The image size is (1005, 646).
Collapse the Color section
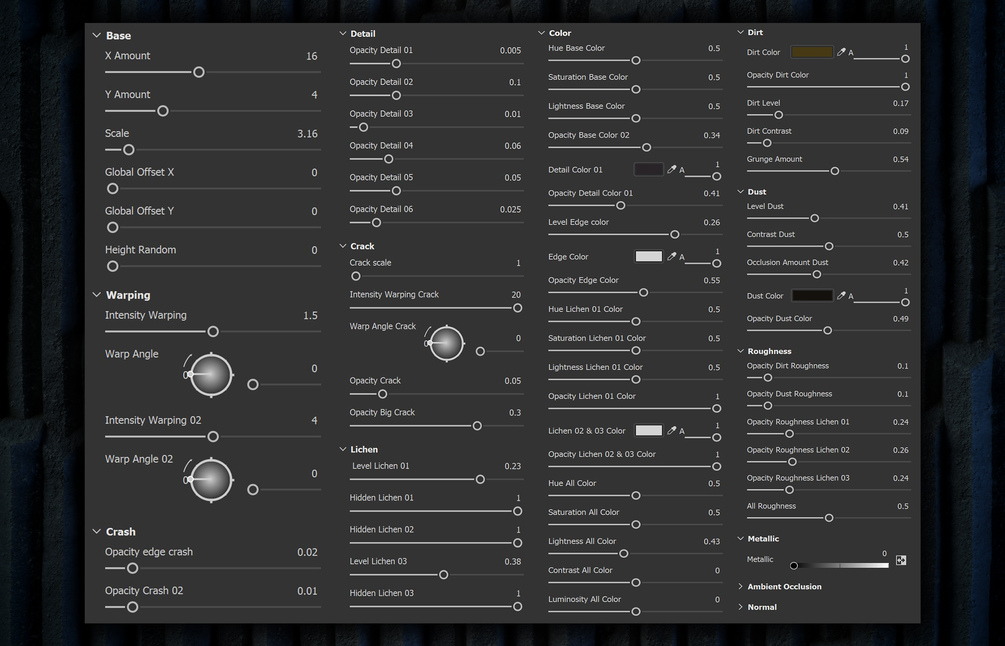click(x=541, y=33)
